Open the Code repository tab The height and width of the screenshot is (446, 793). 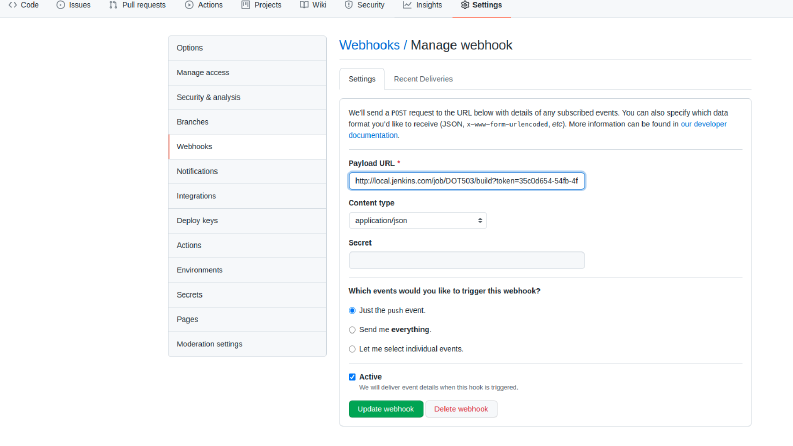point(24,5)
